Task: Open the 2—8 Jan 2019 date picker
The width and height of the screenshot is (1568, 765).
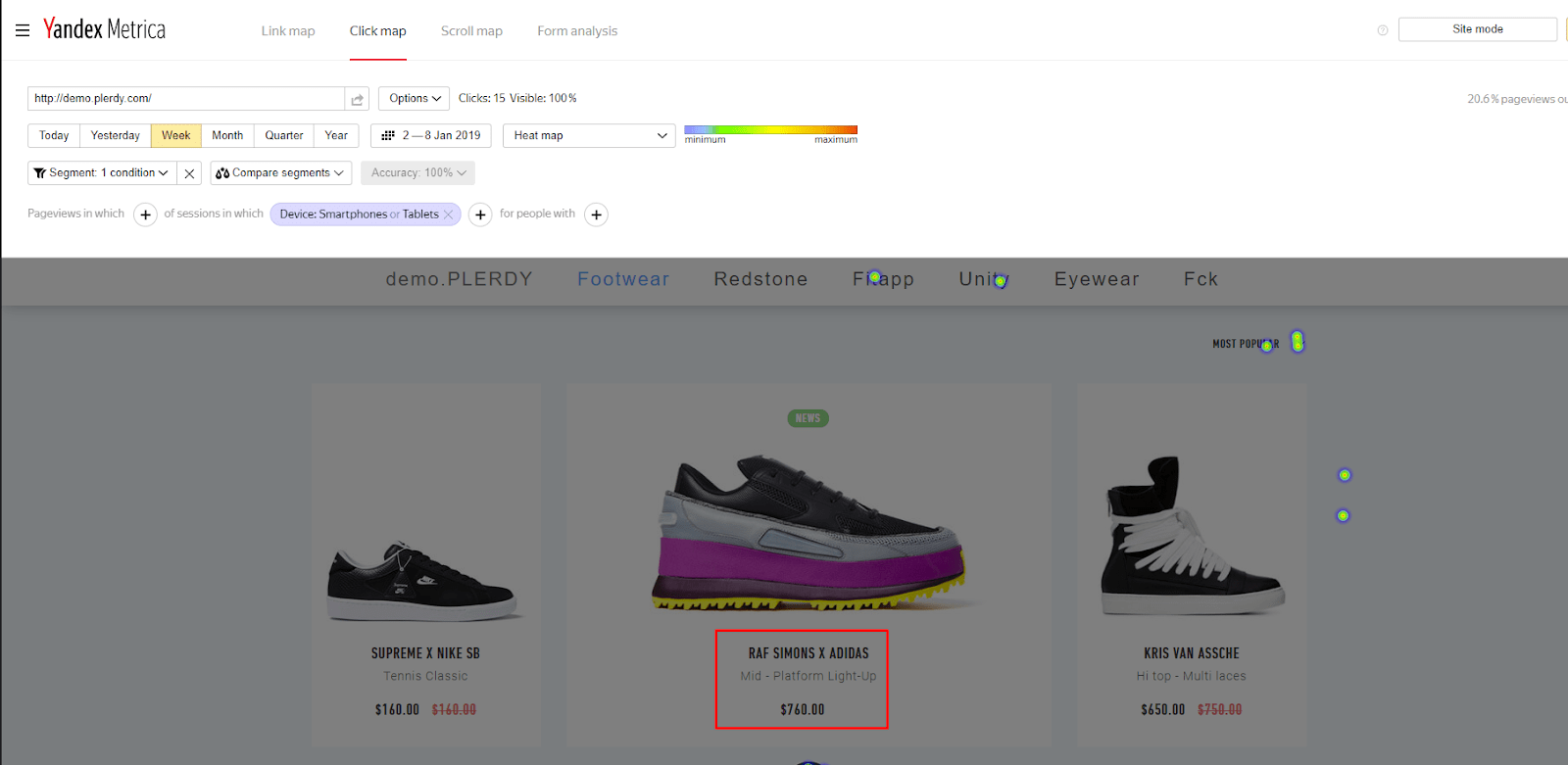Action: point(431,135)
